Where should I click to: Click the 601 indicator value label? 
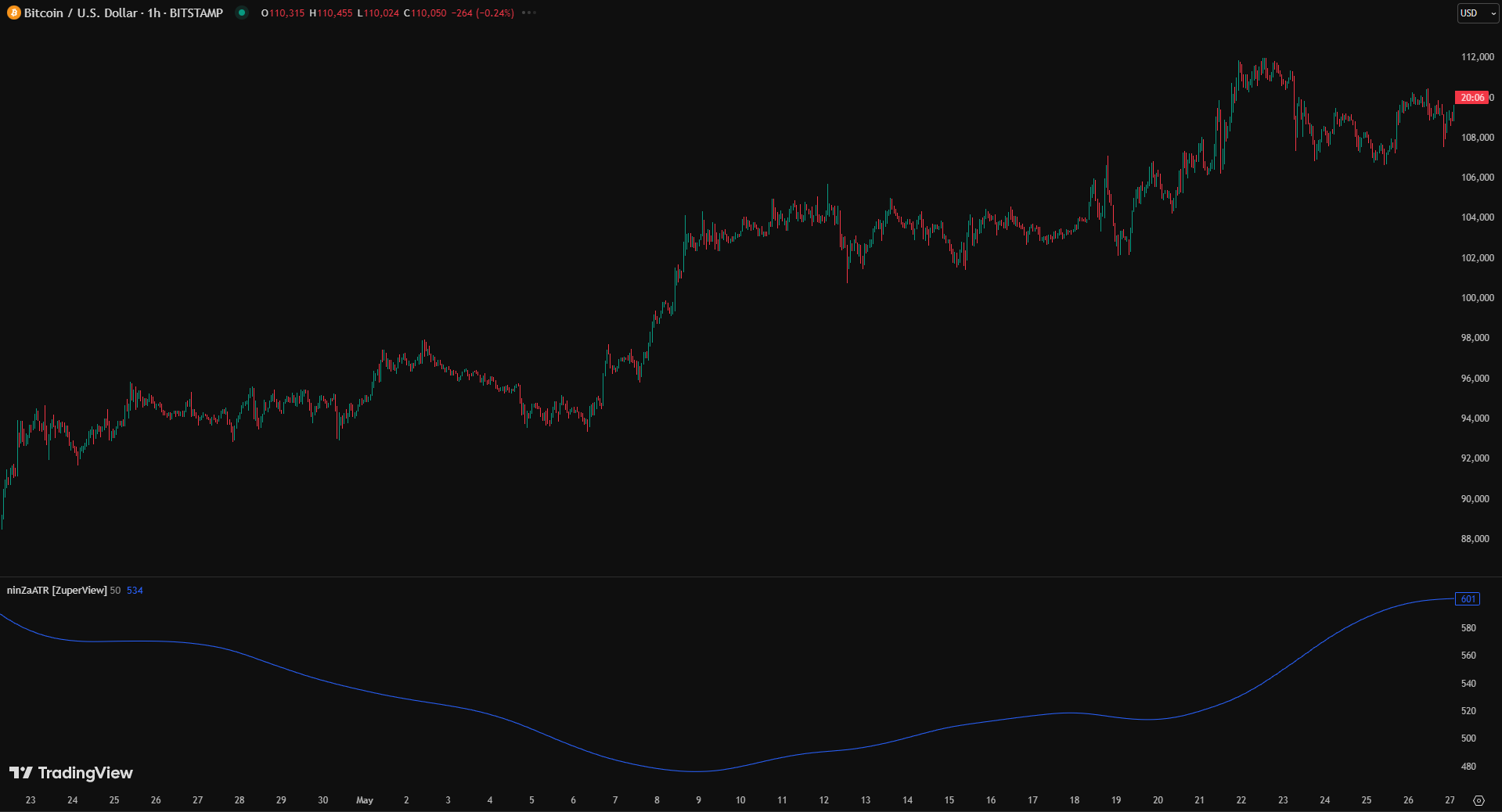1468,599
